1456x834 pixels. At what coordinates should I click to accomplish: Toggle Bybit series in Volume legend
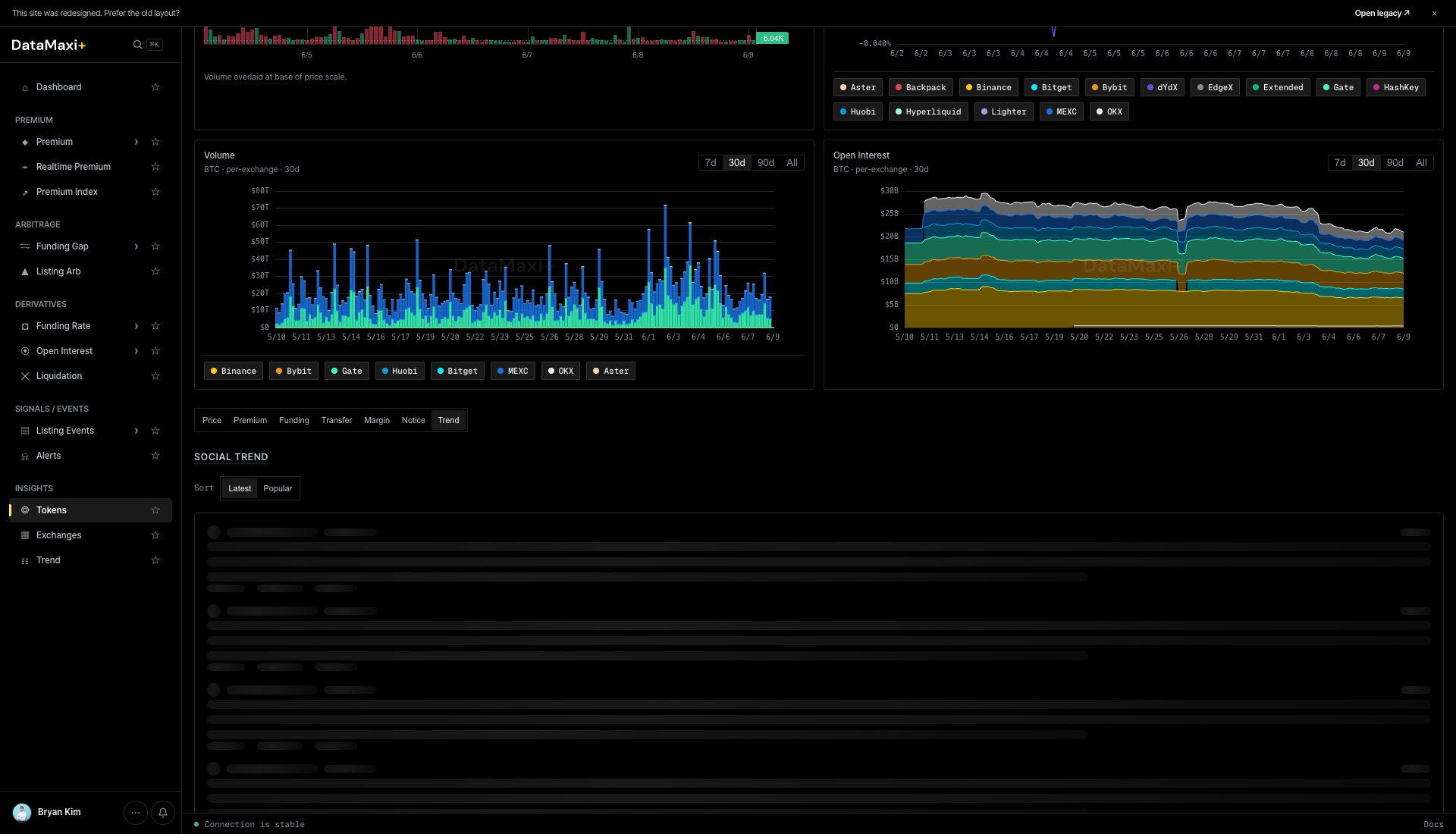pos(293,371)
